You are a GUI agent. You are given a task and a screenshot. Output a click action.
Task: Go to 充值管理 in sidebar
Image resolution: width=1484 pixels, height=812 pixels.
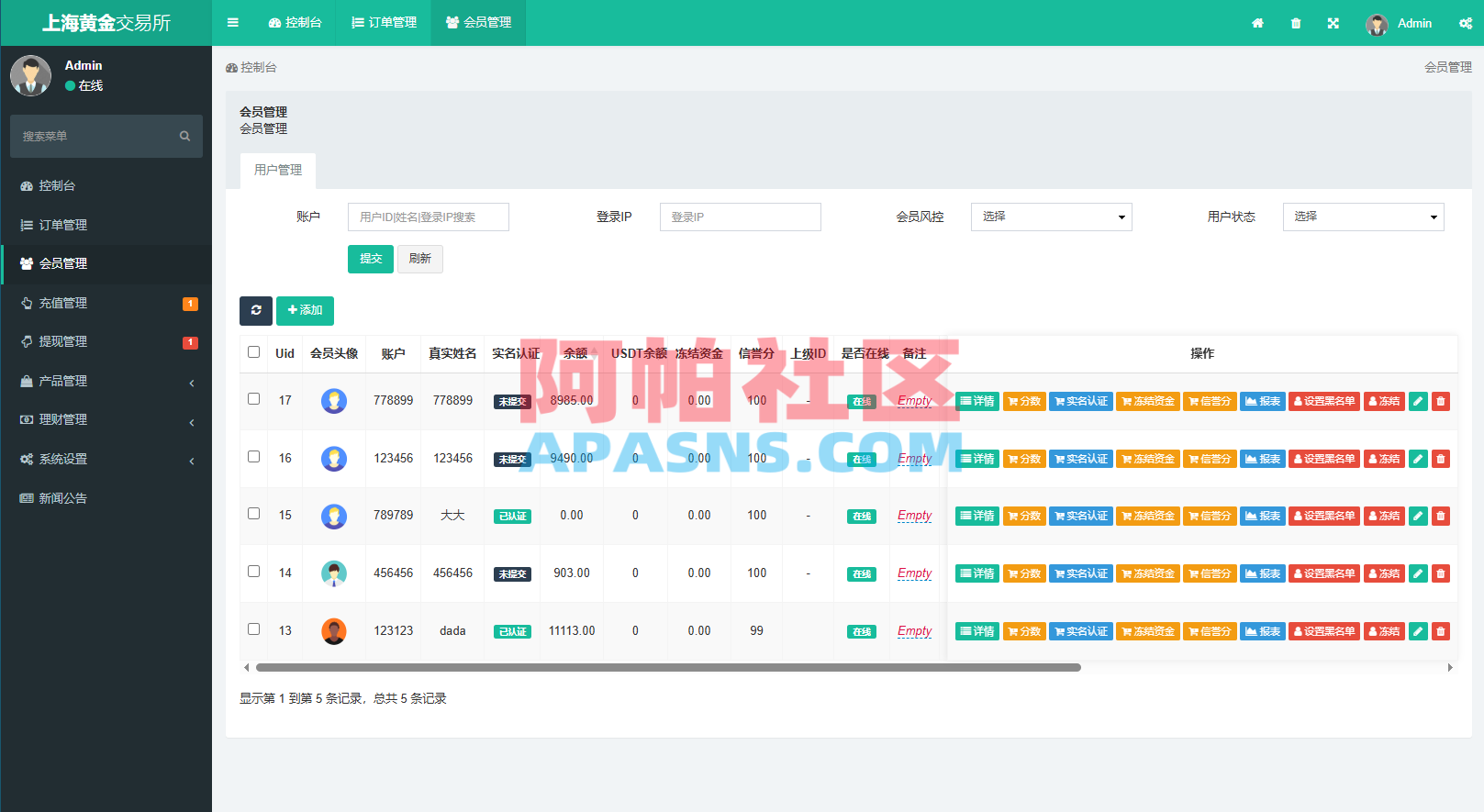tap(106, 303)
